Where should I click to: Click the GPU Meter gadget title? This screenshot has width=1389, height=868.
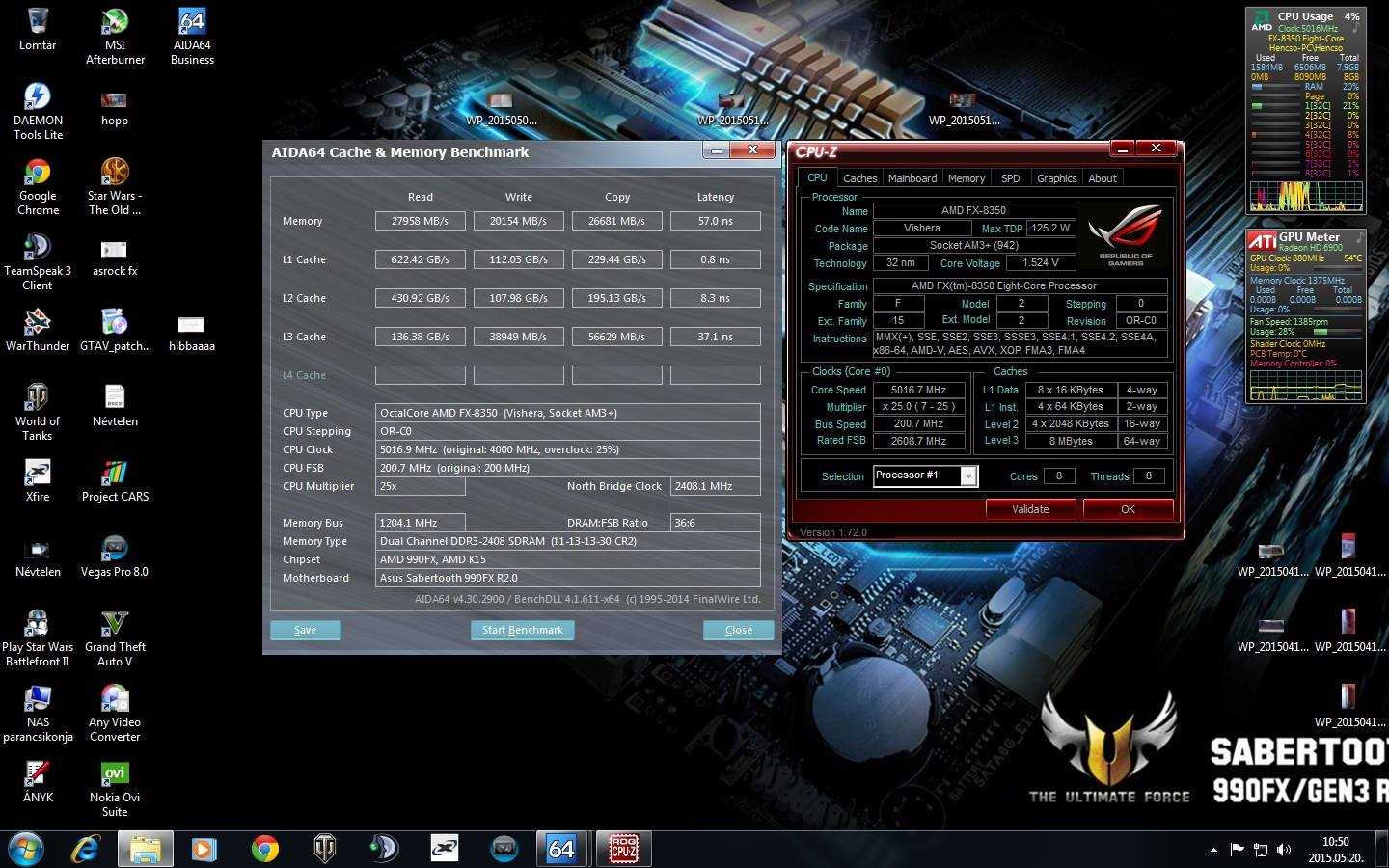(x=1309, y=236)
